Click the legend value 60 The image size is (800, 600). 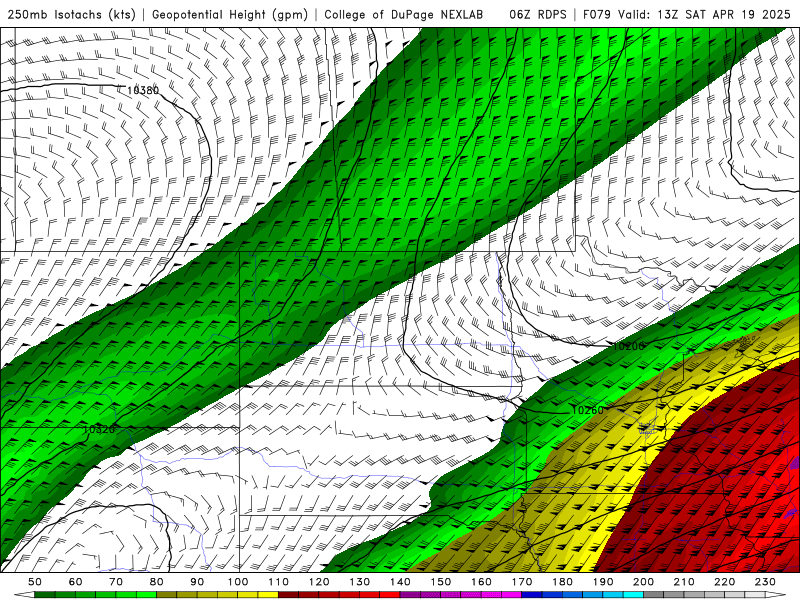(76, 582)
